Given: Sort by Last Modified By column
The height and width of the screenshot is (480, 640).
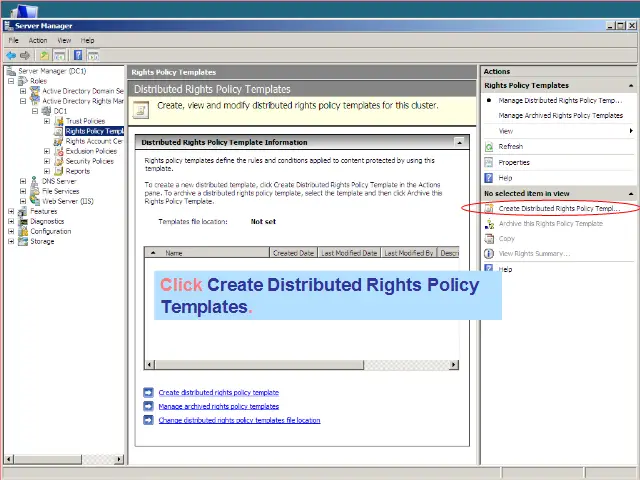Looking at the screenshot, I should click(x=409, y=253).
